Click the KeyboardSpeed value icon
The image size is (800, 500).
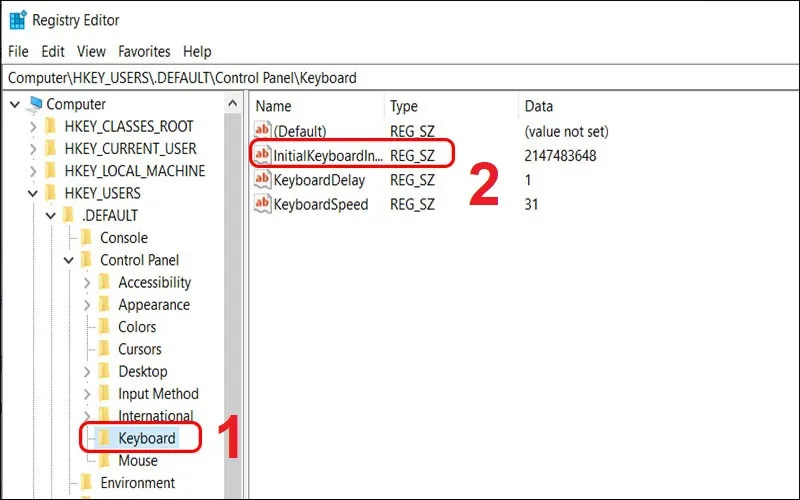coord(263,204)
